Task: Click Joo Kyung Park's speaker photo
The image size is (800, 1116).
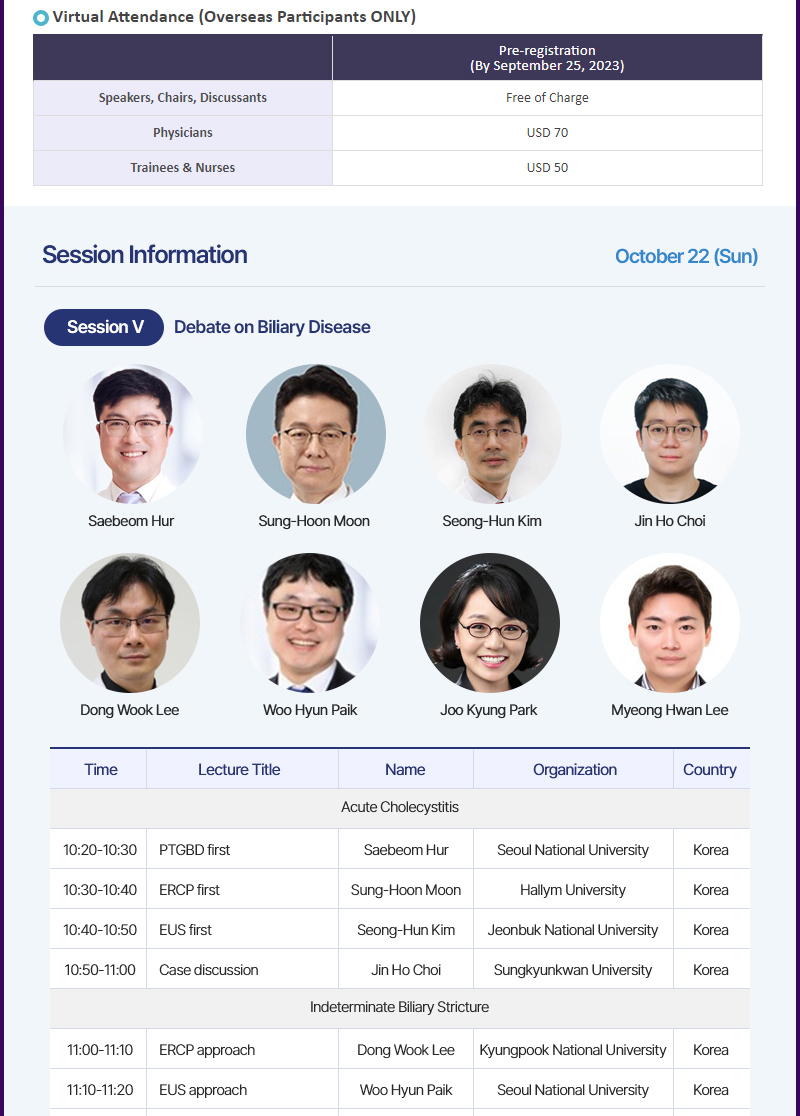Action: 490,623
